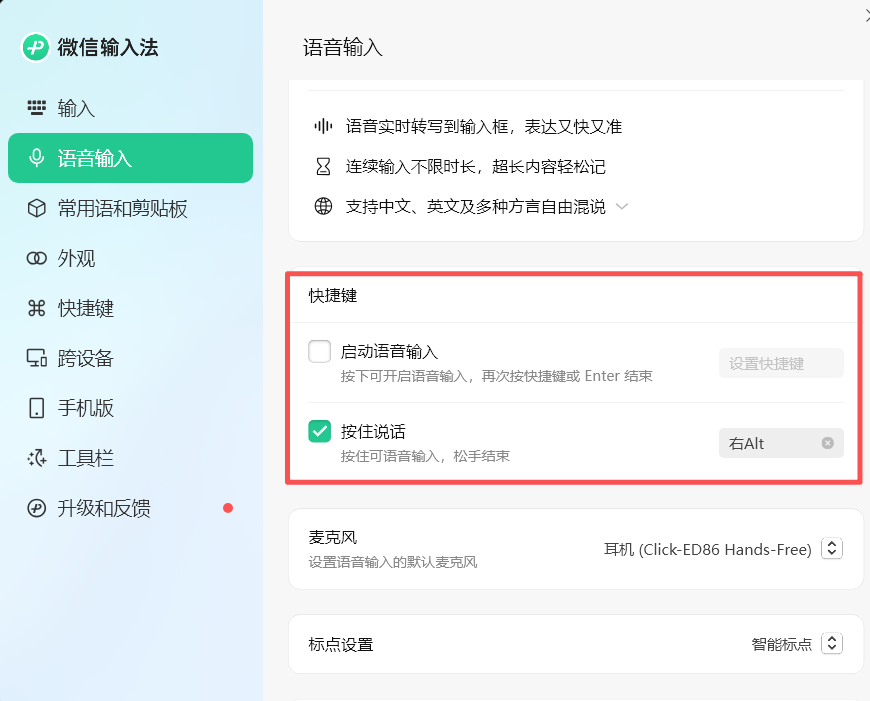
Task: Open the 标点设置 智能标点 dropdown arrows
Action: (x=832, y=644)
